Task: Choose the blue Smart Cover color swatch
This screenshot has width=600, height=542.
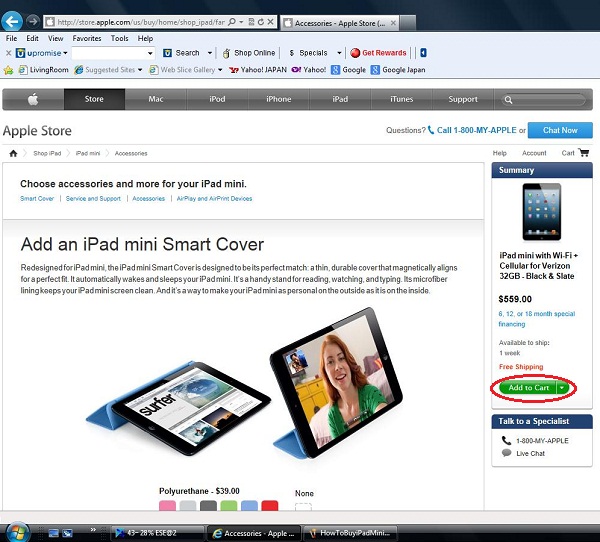Action: [249, 506]
